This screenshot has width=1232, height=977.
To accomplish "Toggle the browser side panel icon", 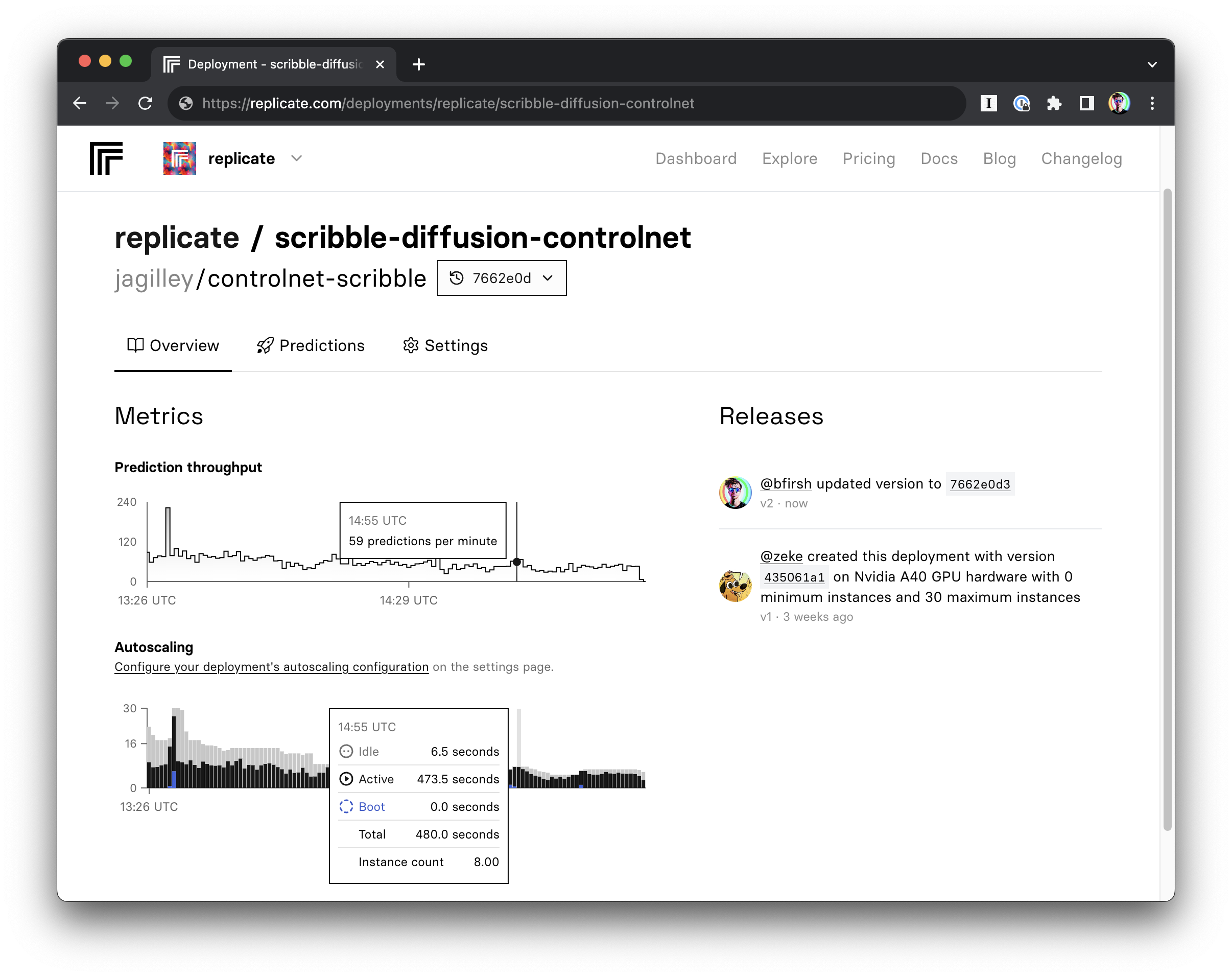I will 1086,103.
